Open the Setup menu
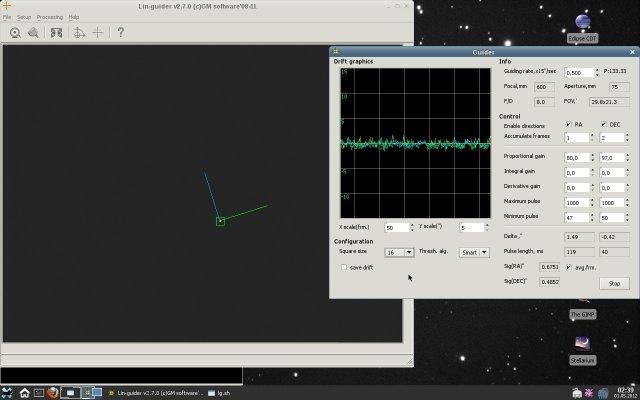Screen dimensions: 640x400 [24, 18]
